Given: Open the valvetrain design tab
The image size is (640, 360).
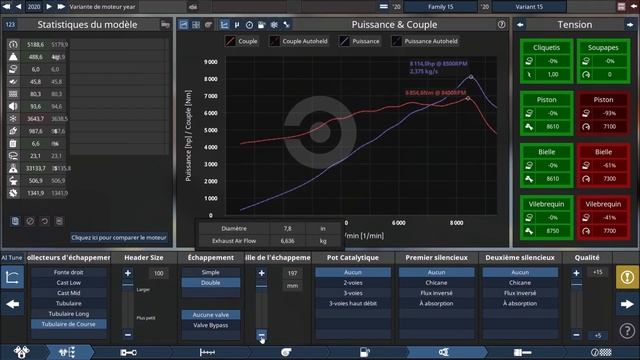Looking at the screenshot, I should click(x=207, y=352).
